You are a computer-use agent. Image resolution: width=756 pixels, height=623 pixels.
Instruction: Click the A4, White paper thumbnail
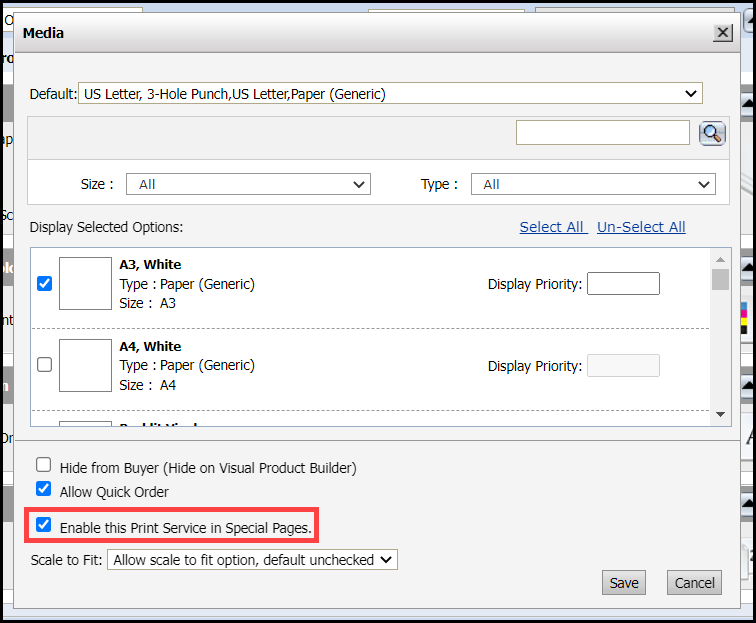pyautogui.click(x=85, y=365)
